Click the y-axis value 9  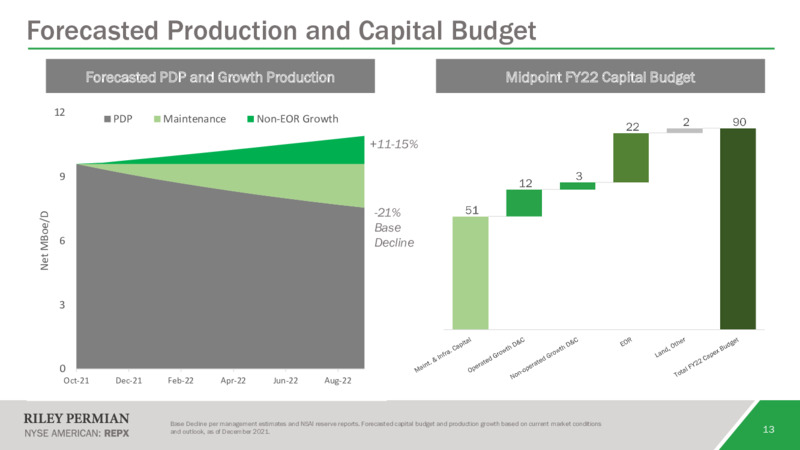[62, 177]
